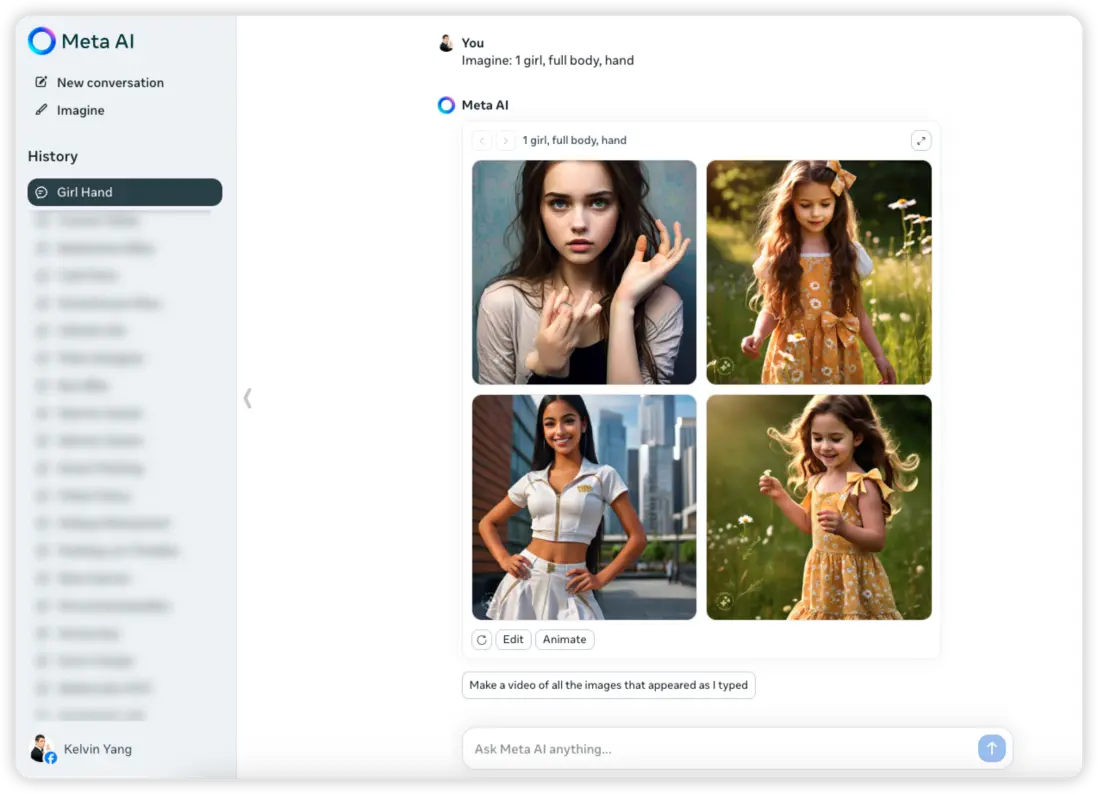Open the Kelvin Yang profile menu
Image resolution: width=1098 pixels, height=794 pixels.
tap(81, 748)
